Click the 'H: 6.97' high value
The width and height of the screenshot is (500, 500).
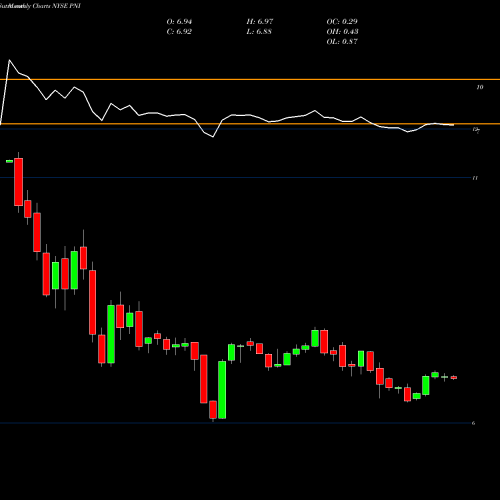point(260,22)
